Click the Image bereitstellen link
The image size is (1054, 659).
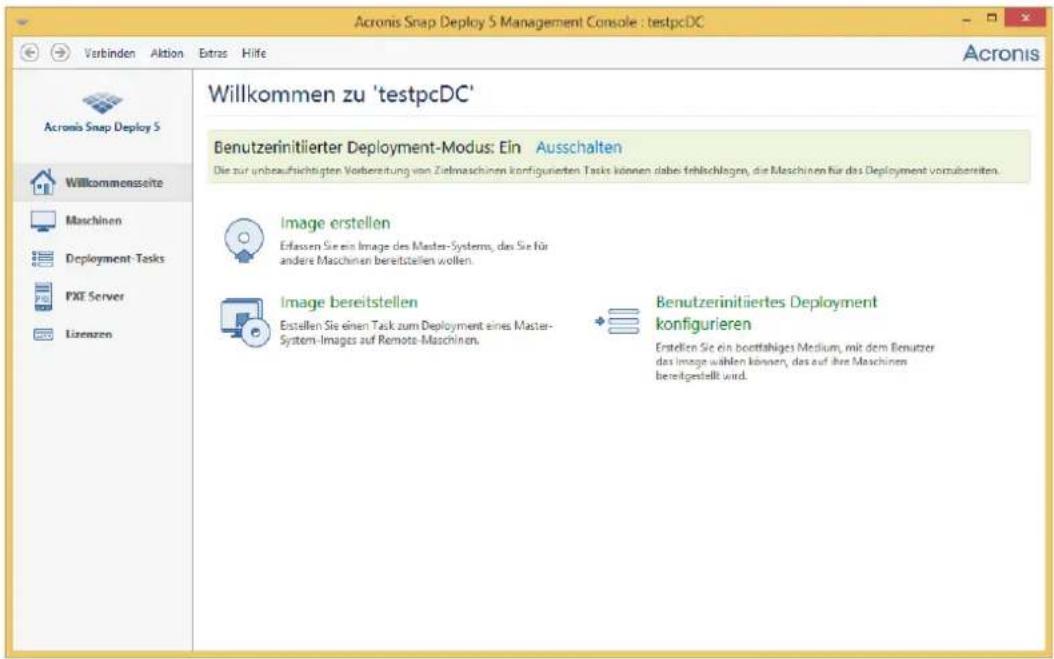tap(349, 303)
